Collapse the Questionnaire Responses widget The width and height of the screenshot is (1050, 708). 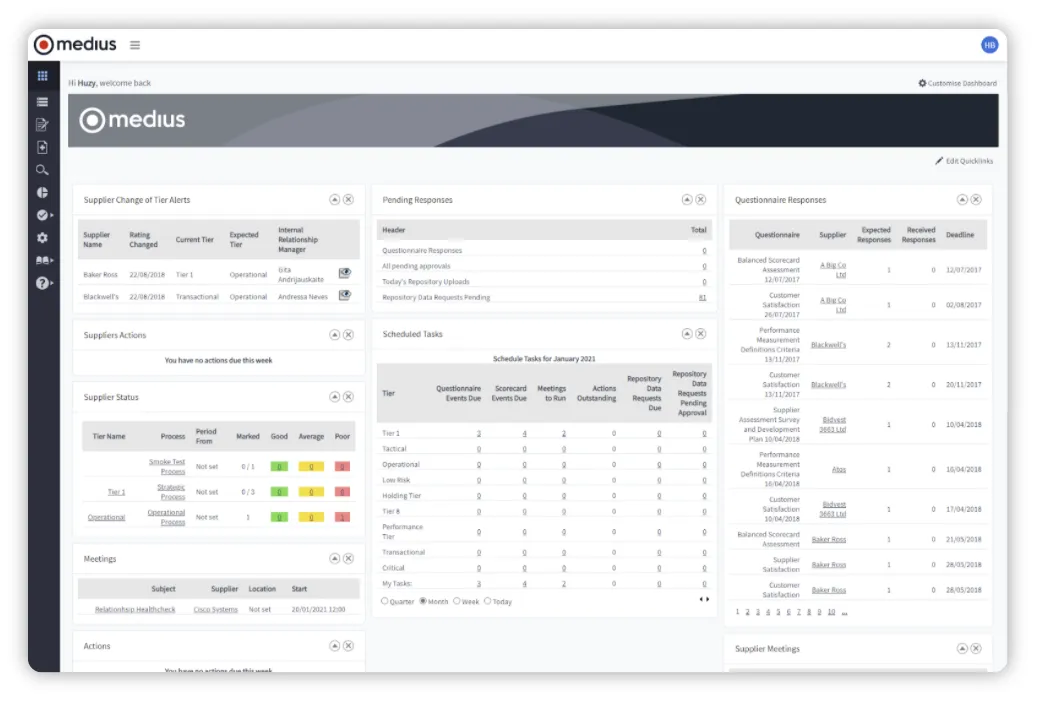pos(962,200)
